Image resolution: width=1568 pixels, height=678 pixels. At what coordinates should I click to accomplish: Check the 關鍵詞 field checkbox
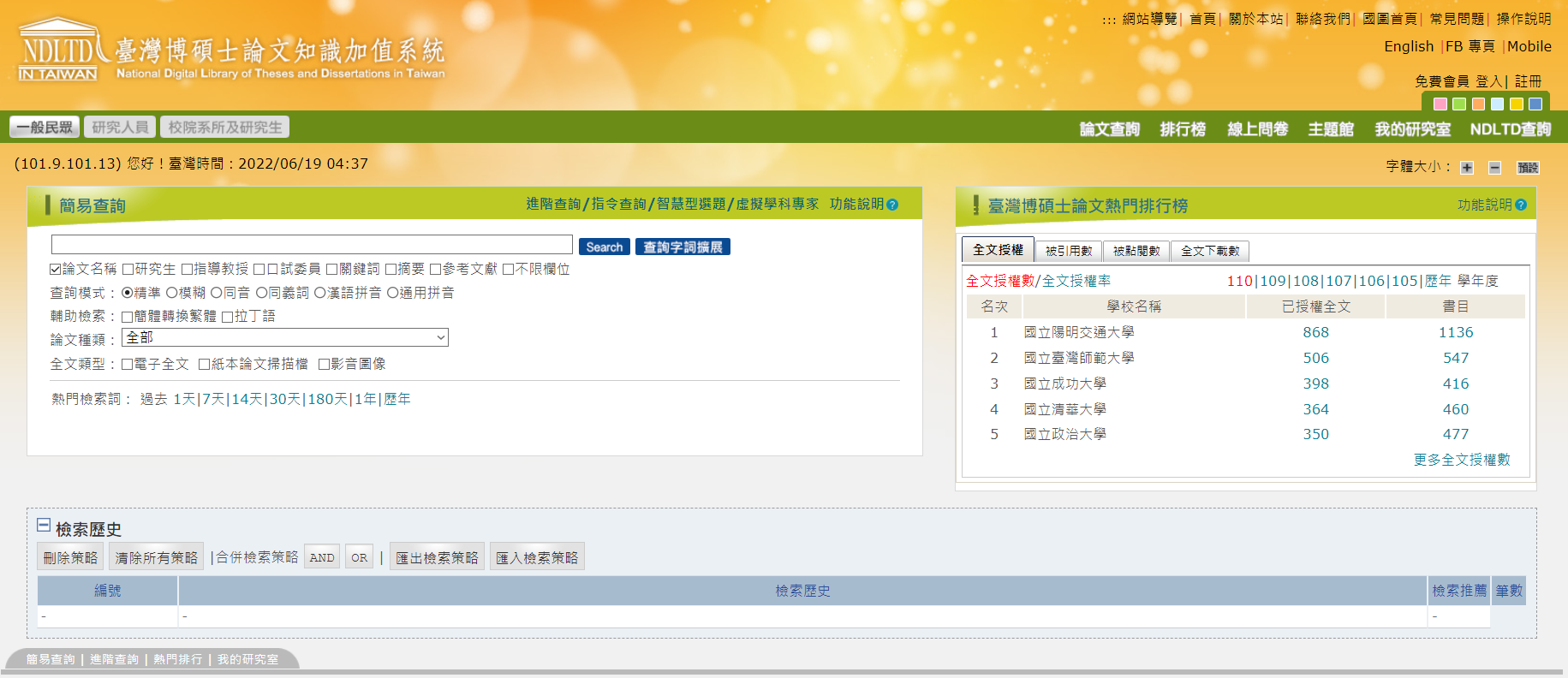pyautogui.click(x=331, y=270)
